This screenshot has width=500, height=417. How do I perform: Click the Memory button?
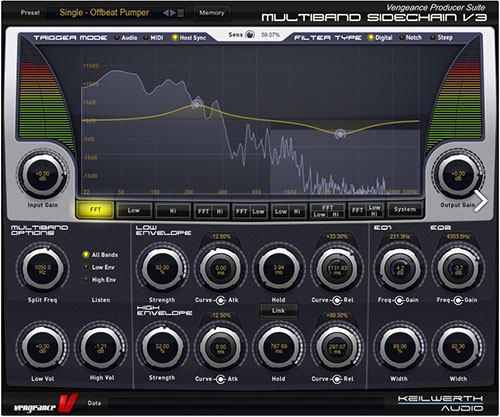212,13
